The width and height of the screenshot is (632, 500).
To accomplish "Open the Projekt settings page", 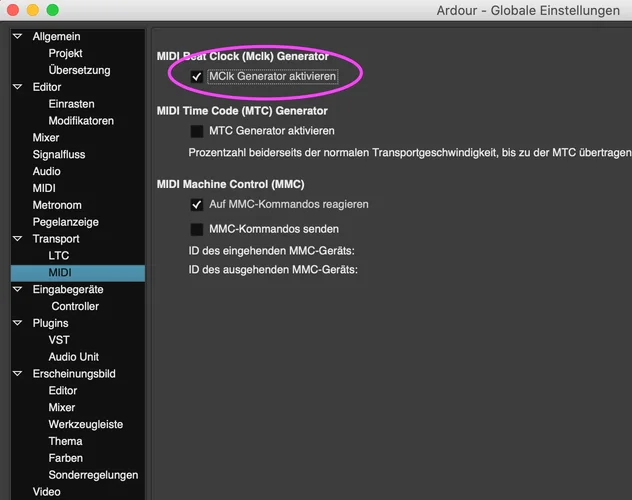I will pos(65,53).
